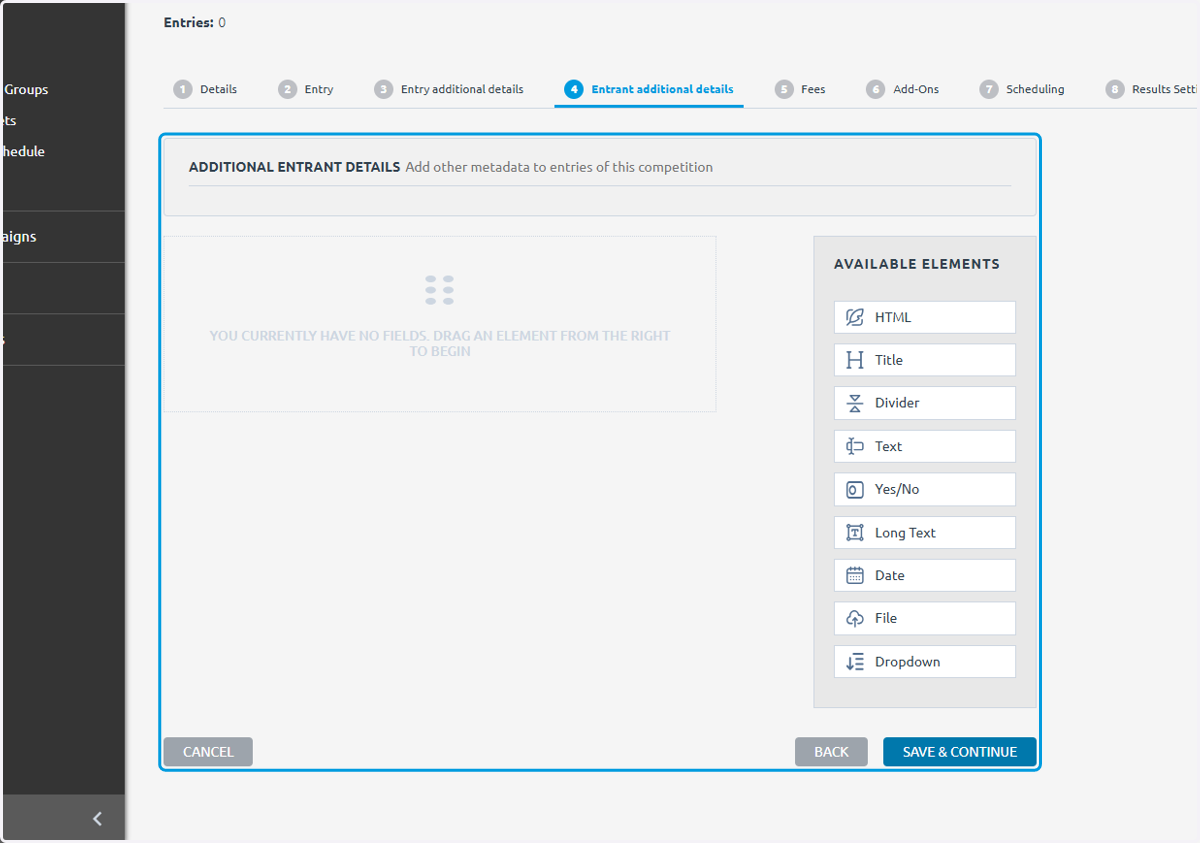Click the drag grip dots in empty fields area
1200x843 pixels.
[439, 290]
